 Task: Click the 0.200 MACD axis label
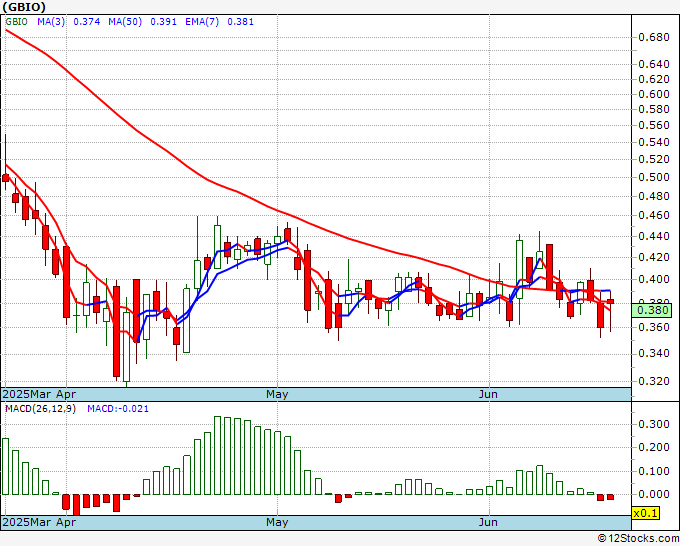[x=654, y=448]
